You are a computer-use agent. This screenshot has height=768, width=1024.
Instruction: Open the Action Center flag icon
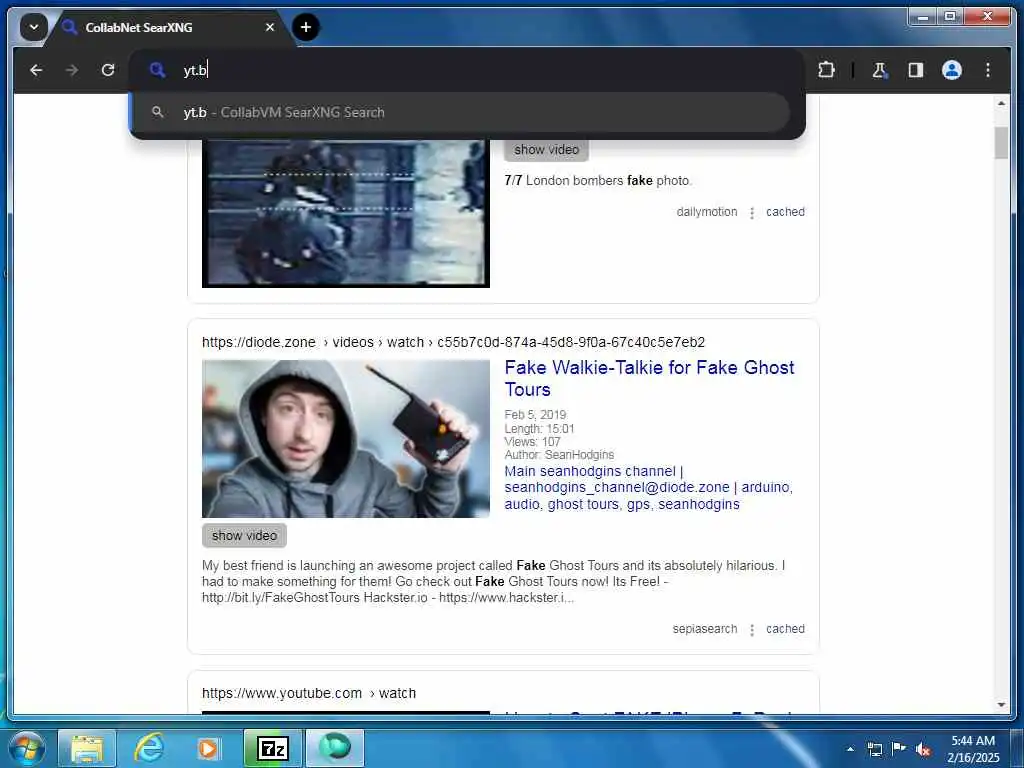click(899, 749)
